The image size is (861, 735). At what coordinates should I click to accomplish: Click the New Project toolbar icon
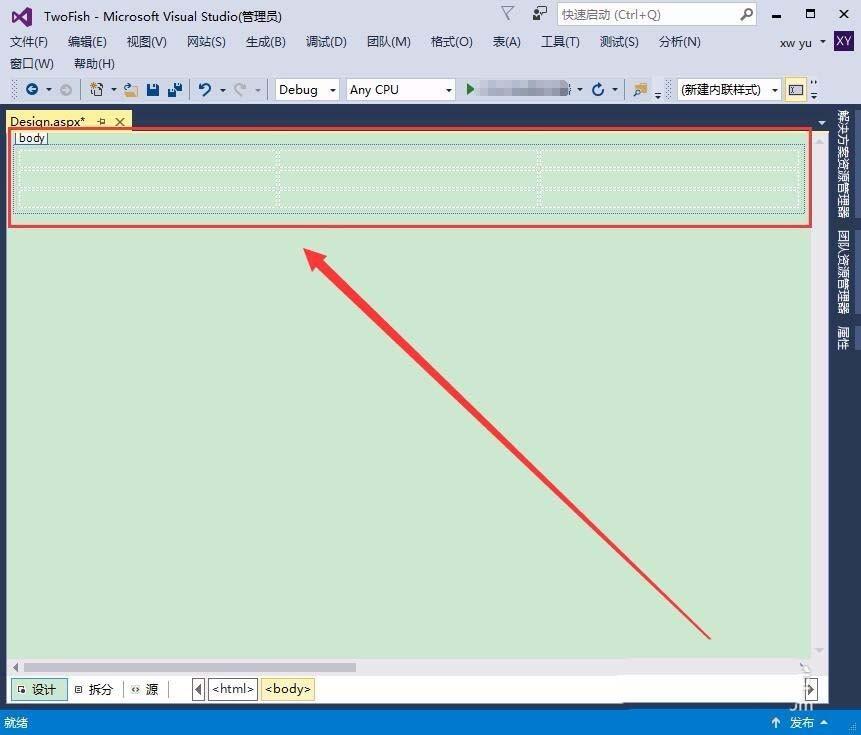click(96, 89)
